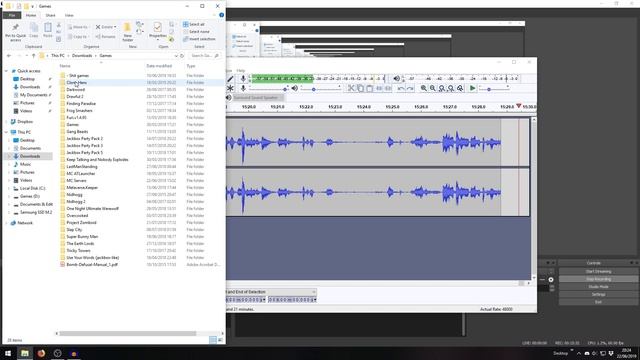Click the Silence audio icon in Audacity
Screen dimensions: 640x360
click(x=388, y=88)
